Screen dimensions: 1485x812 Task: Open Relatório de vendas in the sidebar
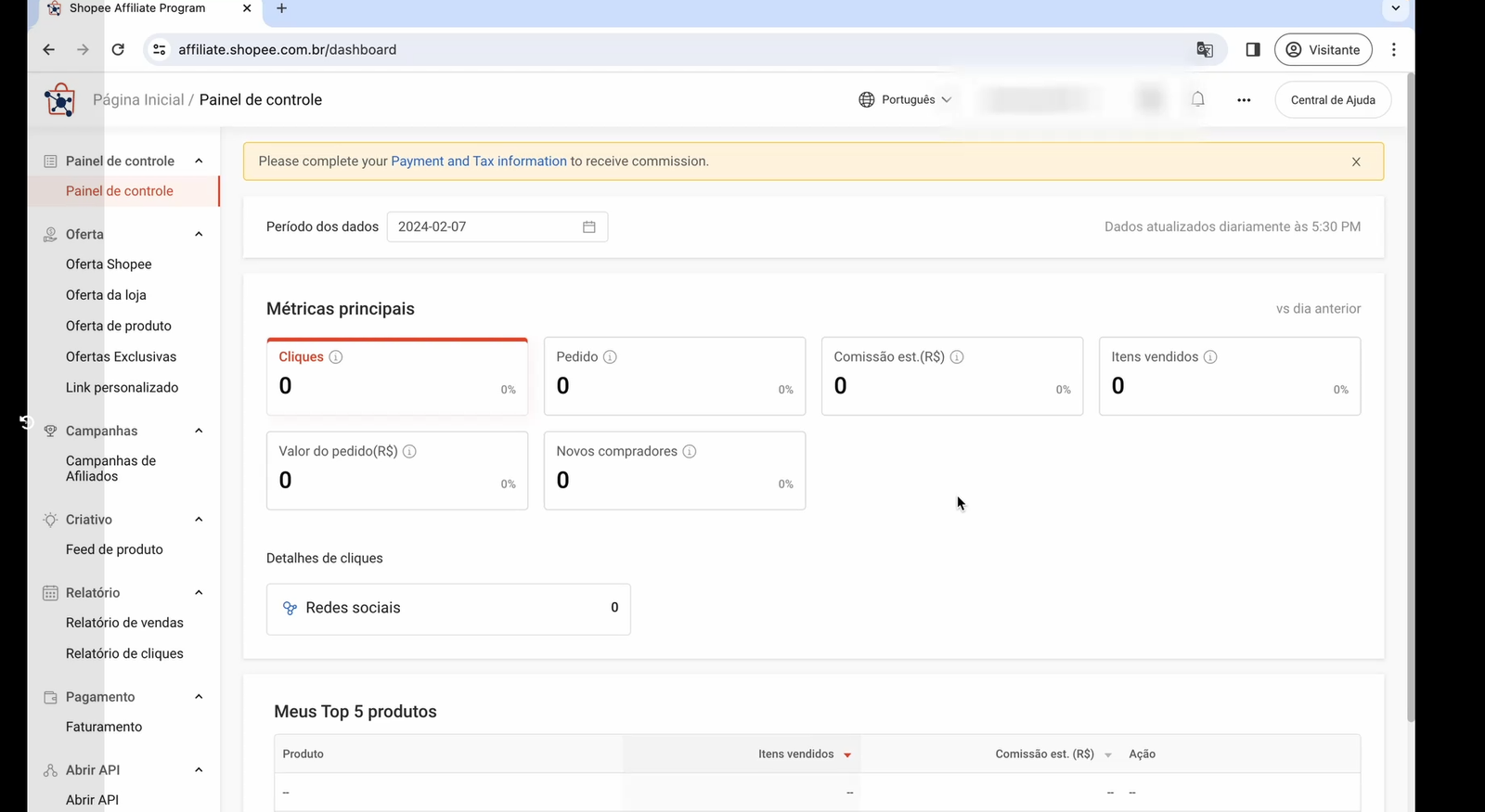tap(124, 624)
